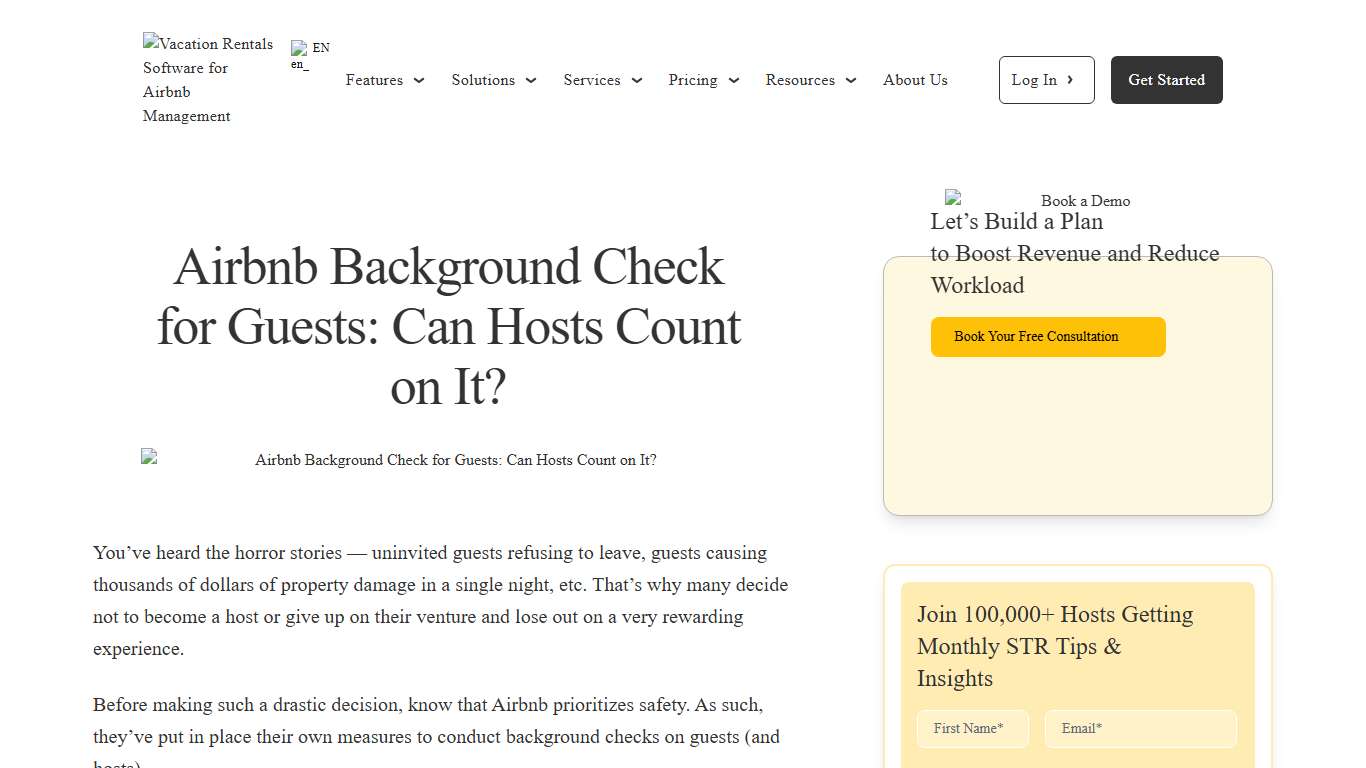Click the Vacation Rentals Software logo
1366x768 pixels.
click(x=207, y=80)
